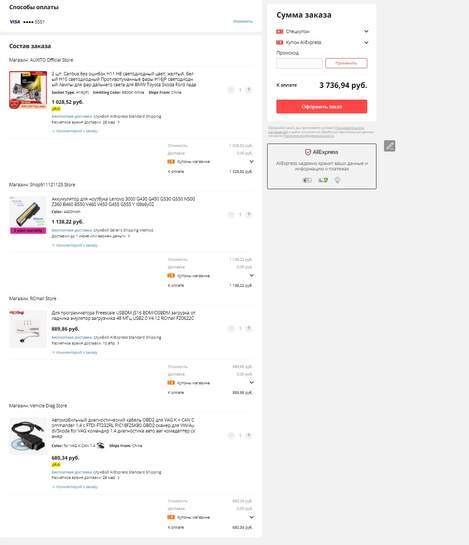Open the OBD2 diagnostic cable thumbnail
The image size is (469, 545).
28,436
